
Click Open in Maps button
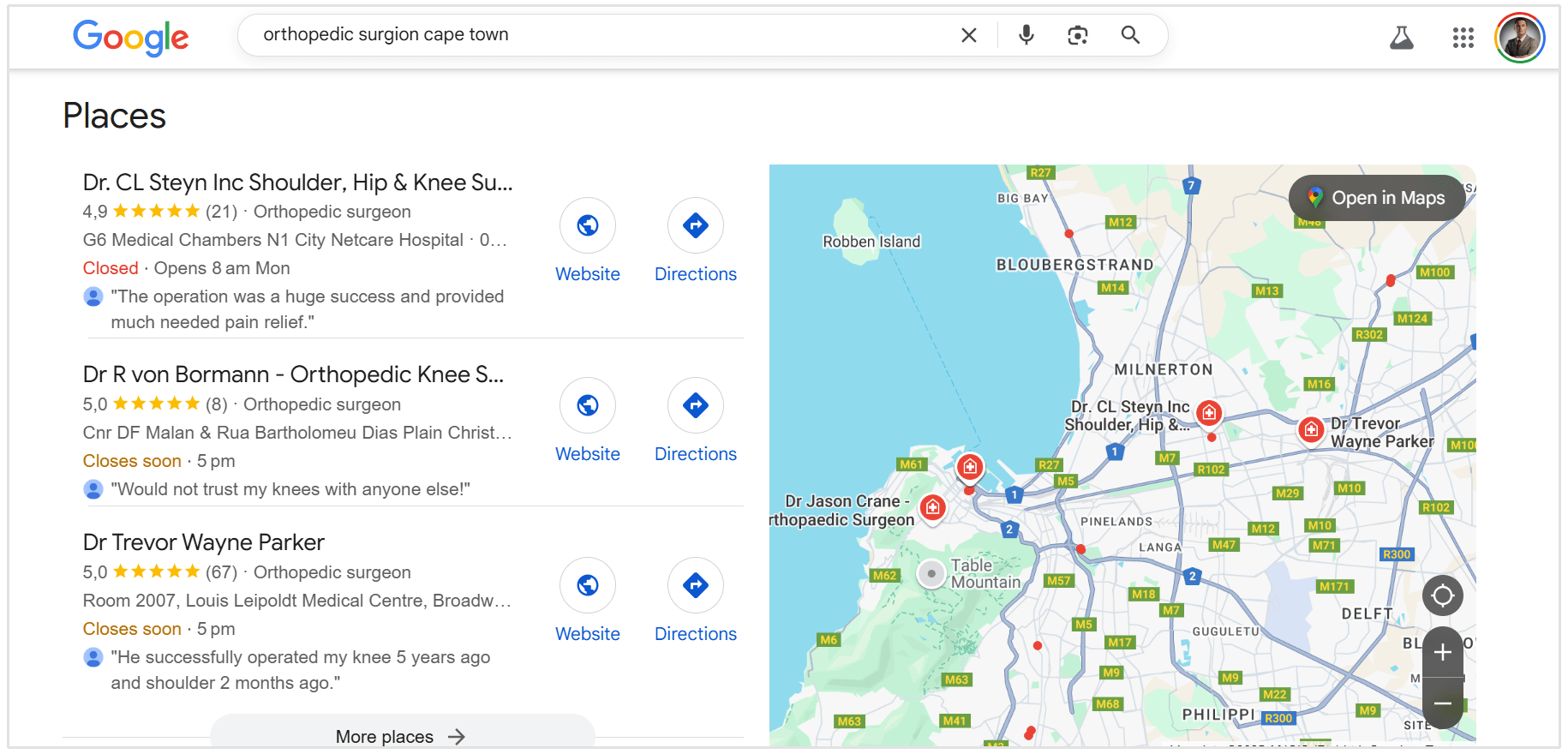(x=1377, y=198)
